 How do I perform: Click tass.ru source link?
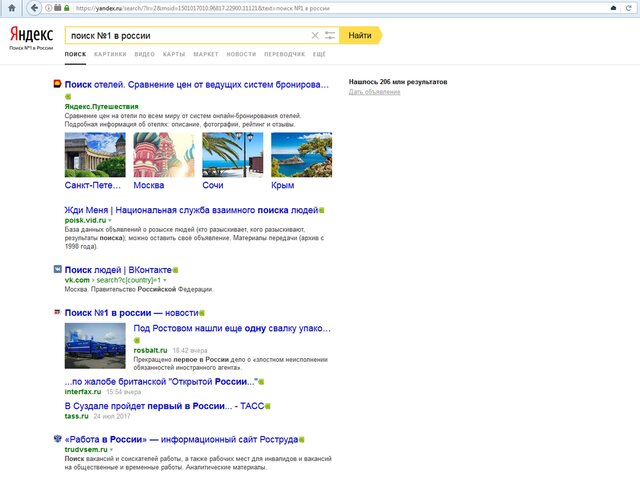pos(77,417)
